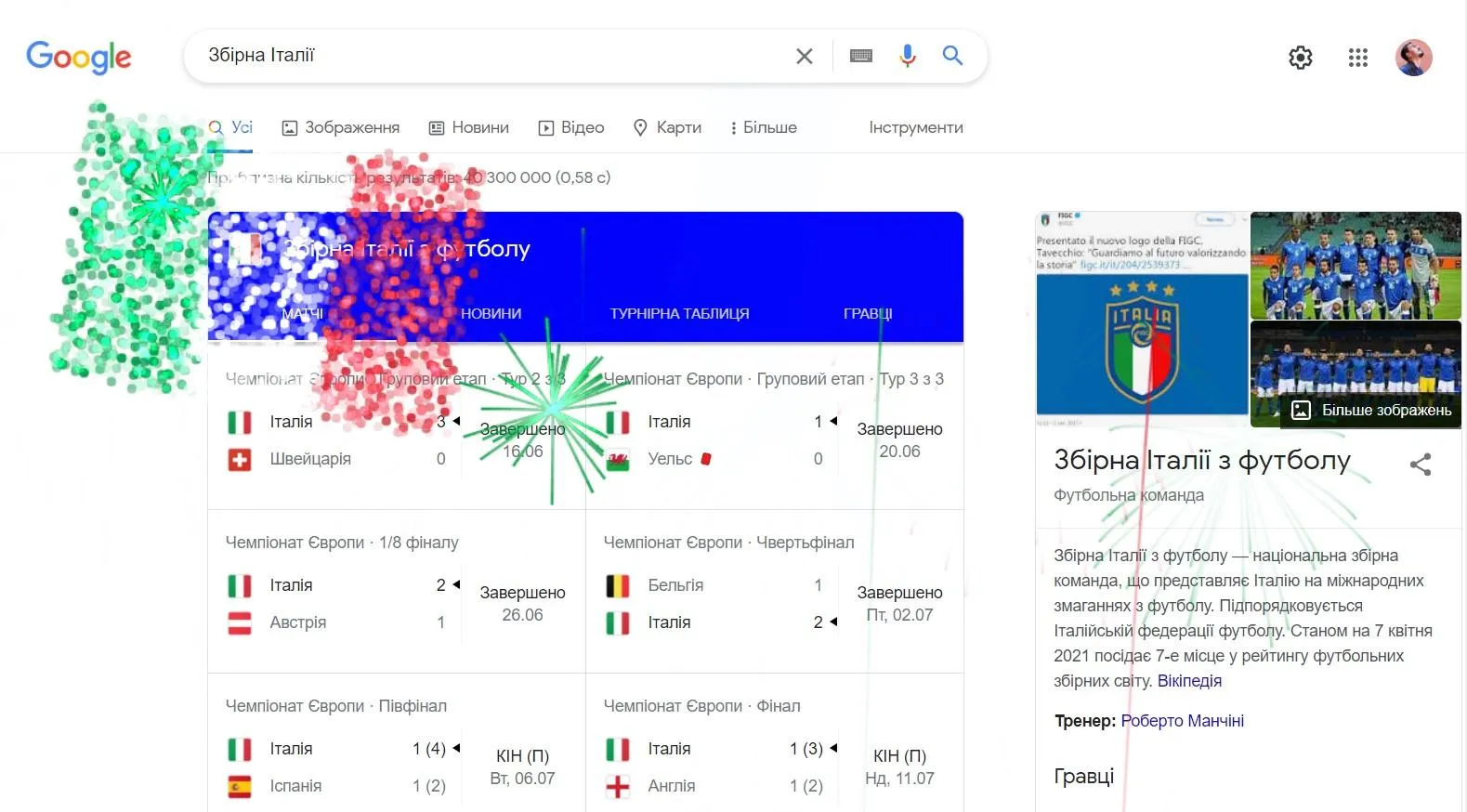Click Чемпіонат Європи · 1/8 фіналу label
Image resolution: width=1467 pixels, height=812 pixels.
tap(342, 543)
